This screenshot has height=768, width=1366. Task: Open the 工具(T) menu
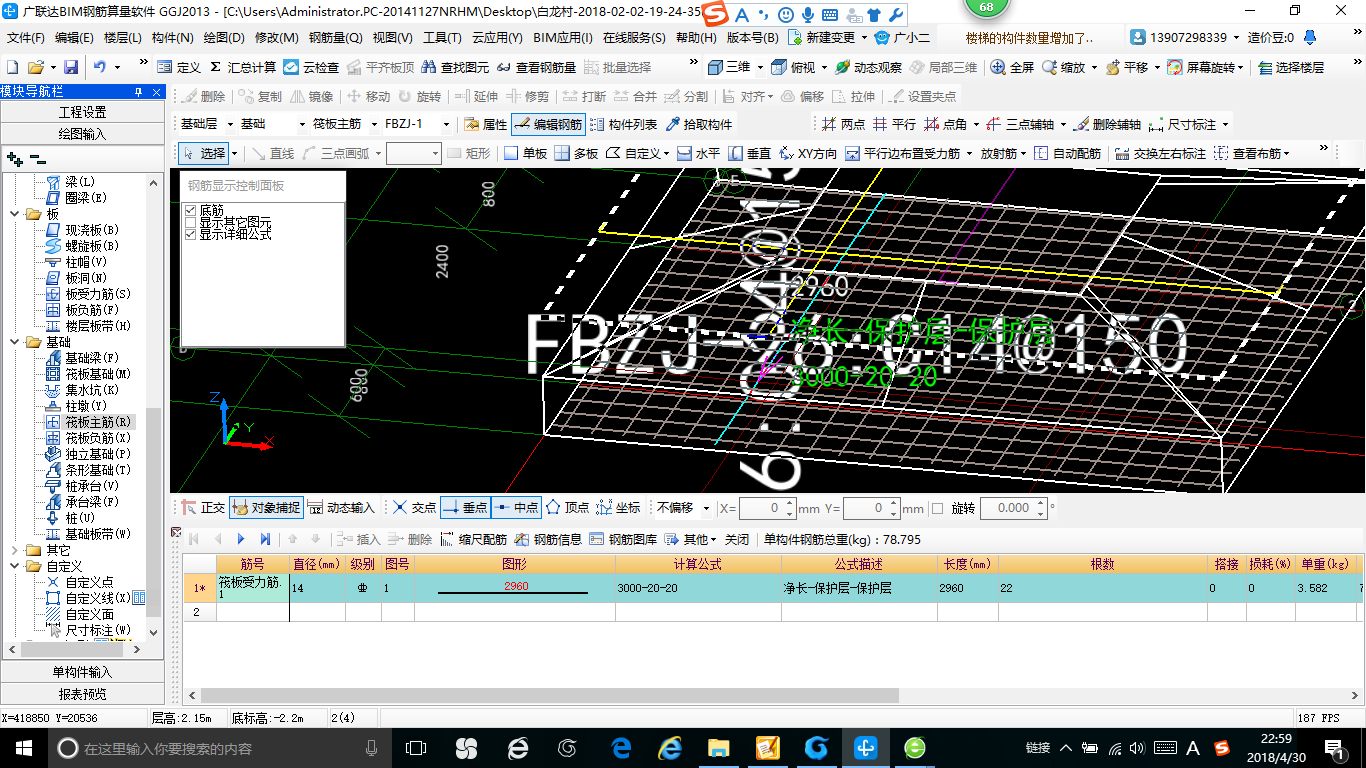point(442,38)
